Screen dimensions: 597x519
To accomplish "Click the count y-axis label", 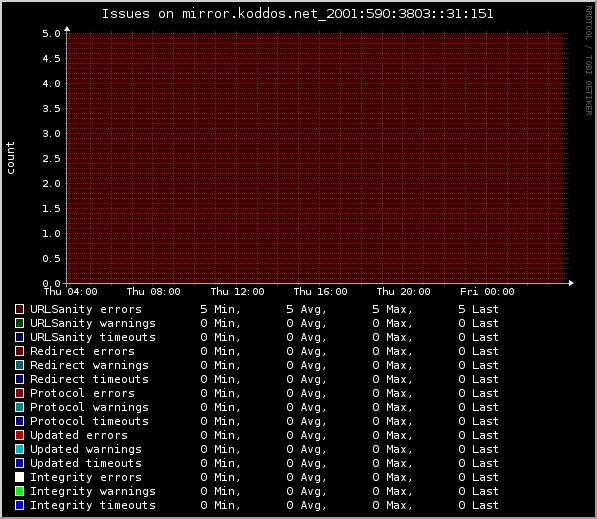I will click(x=10, y=158).
